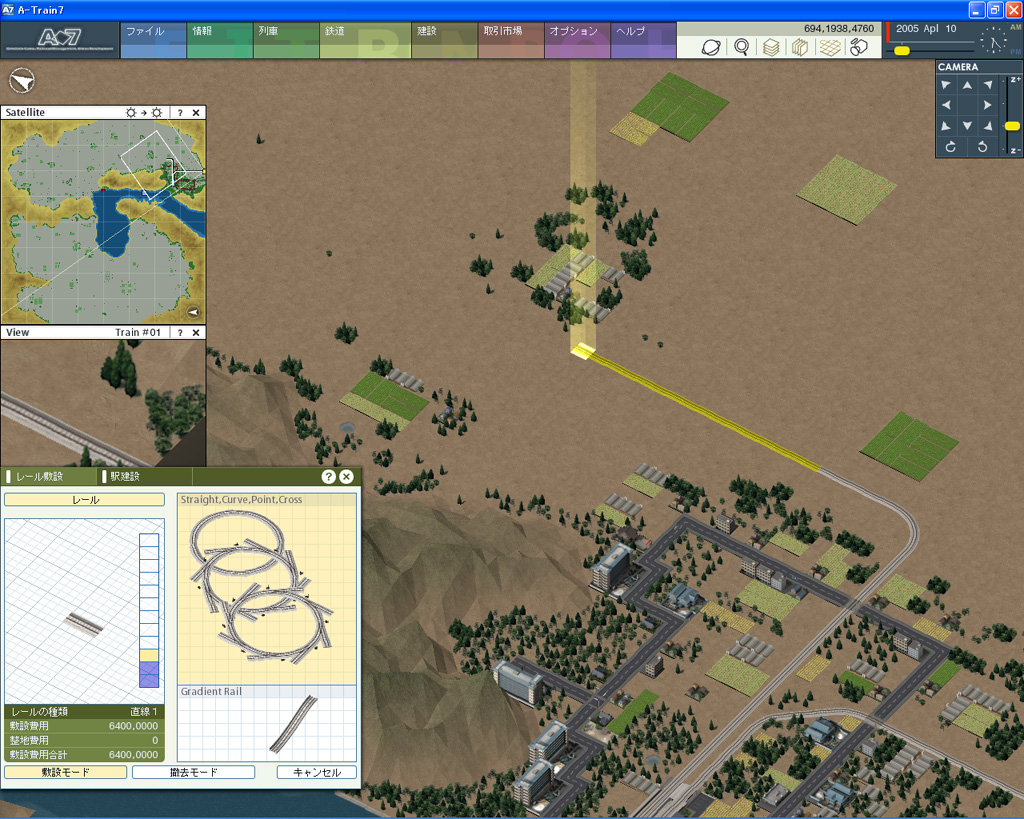Open help for the Satellite panel
The height and width of the screenshot is (819, 1024).
180,112
